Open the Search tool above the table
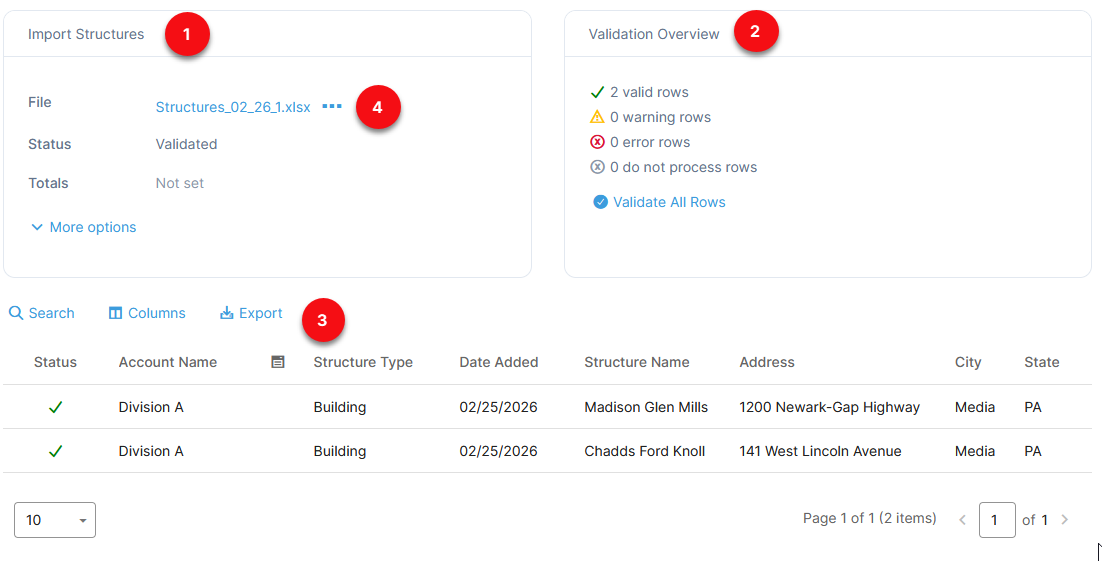The image size is (1102, 561). (42, 313)
